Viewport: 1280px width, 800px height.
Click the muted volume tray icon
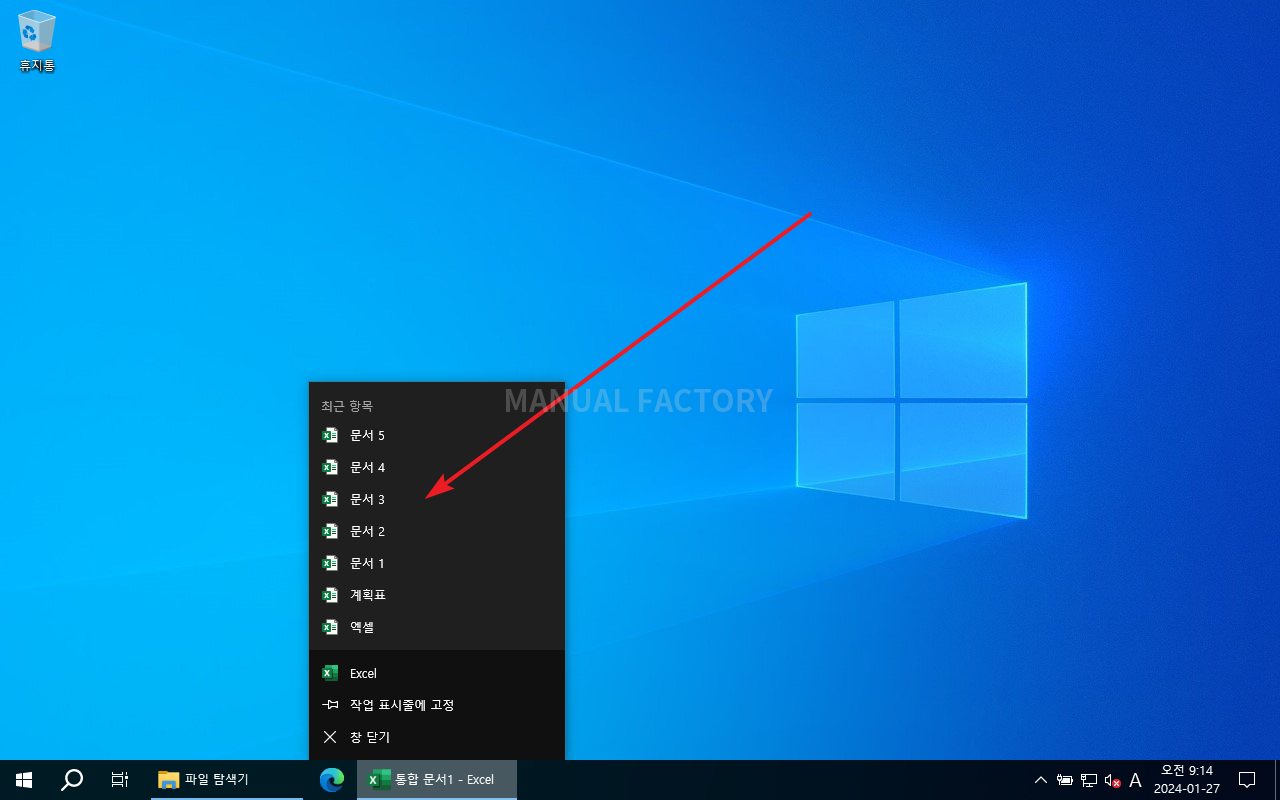click(1112, 780)
